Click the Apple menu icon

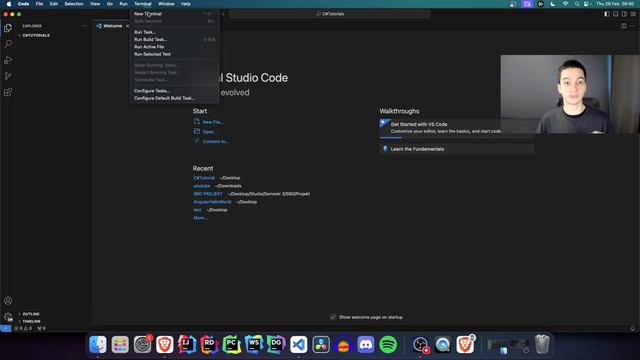9,4
